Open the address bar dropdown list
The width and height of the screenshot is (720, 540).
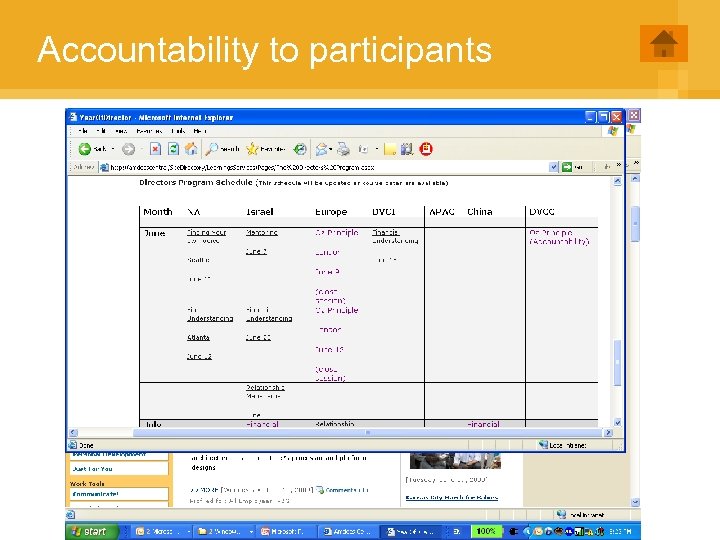[554, 167]
